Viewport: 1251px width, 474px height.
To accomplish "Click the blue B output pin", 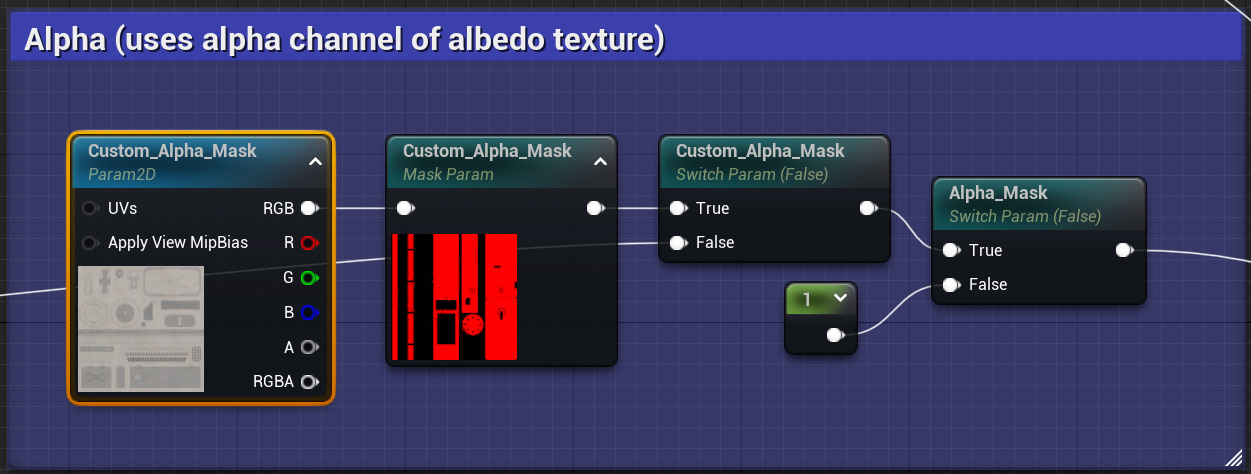I will point(309,313).
